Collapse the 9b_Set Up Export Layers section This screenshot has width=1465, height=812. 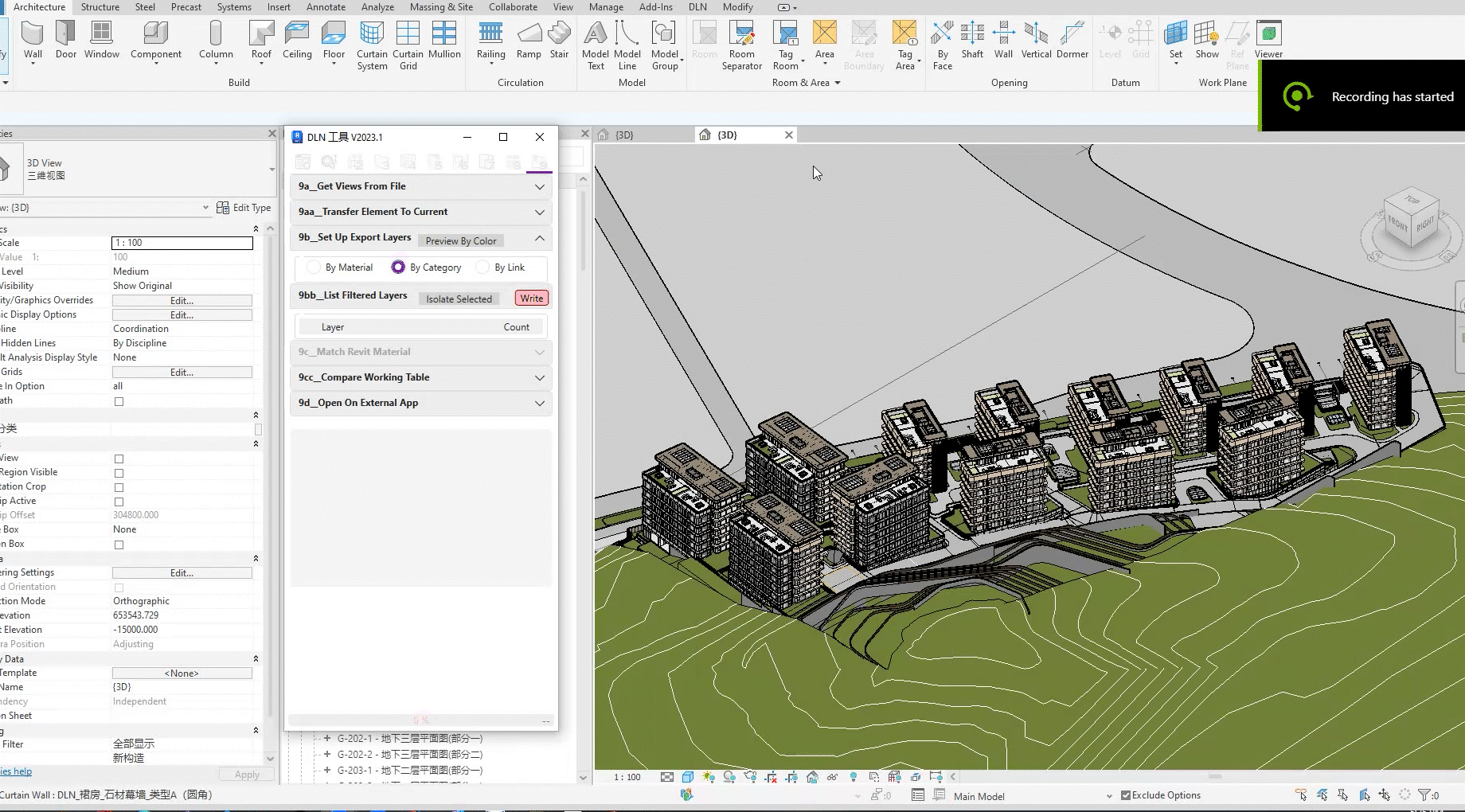540,238
